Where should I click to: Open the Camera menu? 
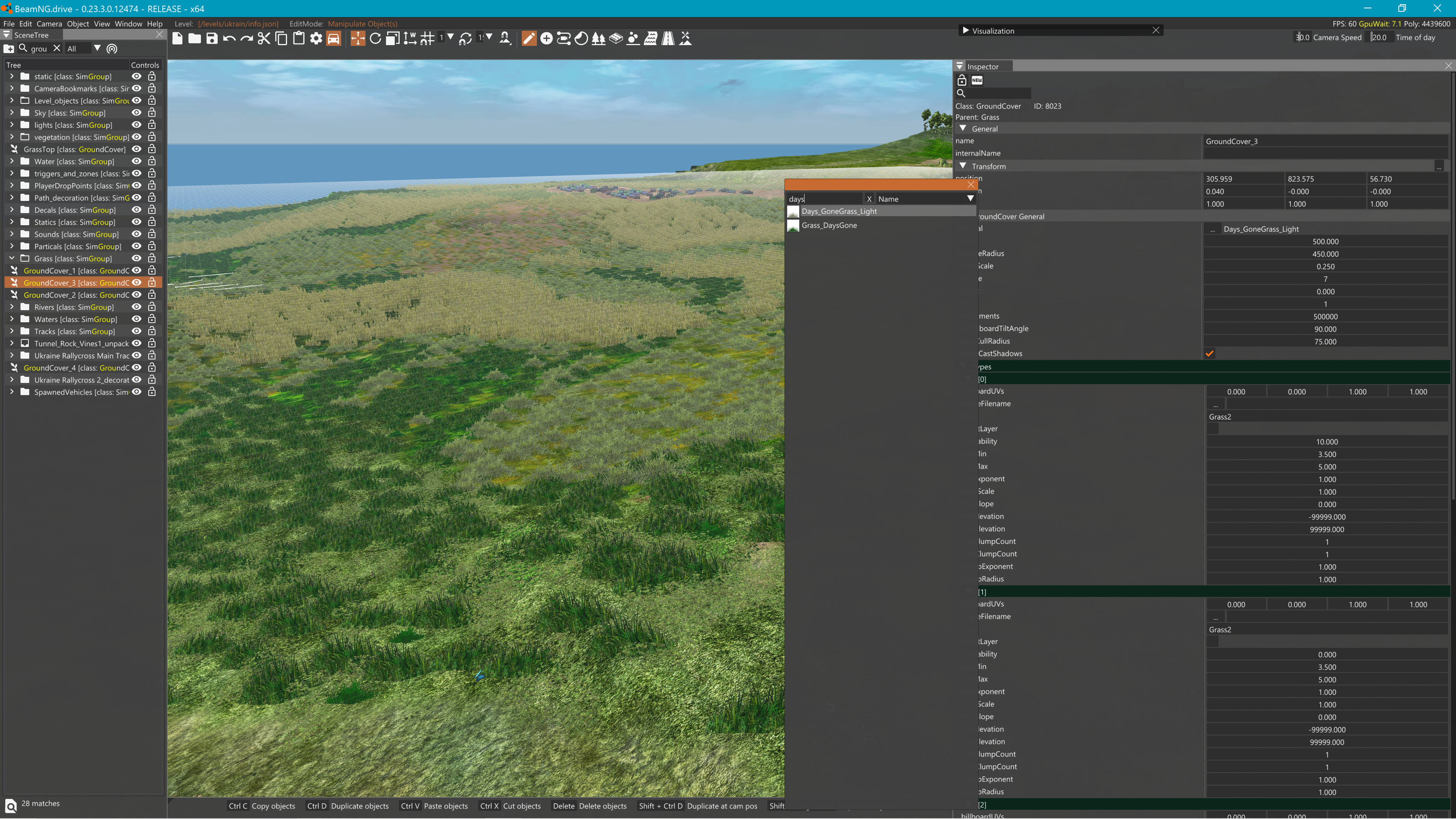[x=49, y=24]
